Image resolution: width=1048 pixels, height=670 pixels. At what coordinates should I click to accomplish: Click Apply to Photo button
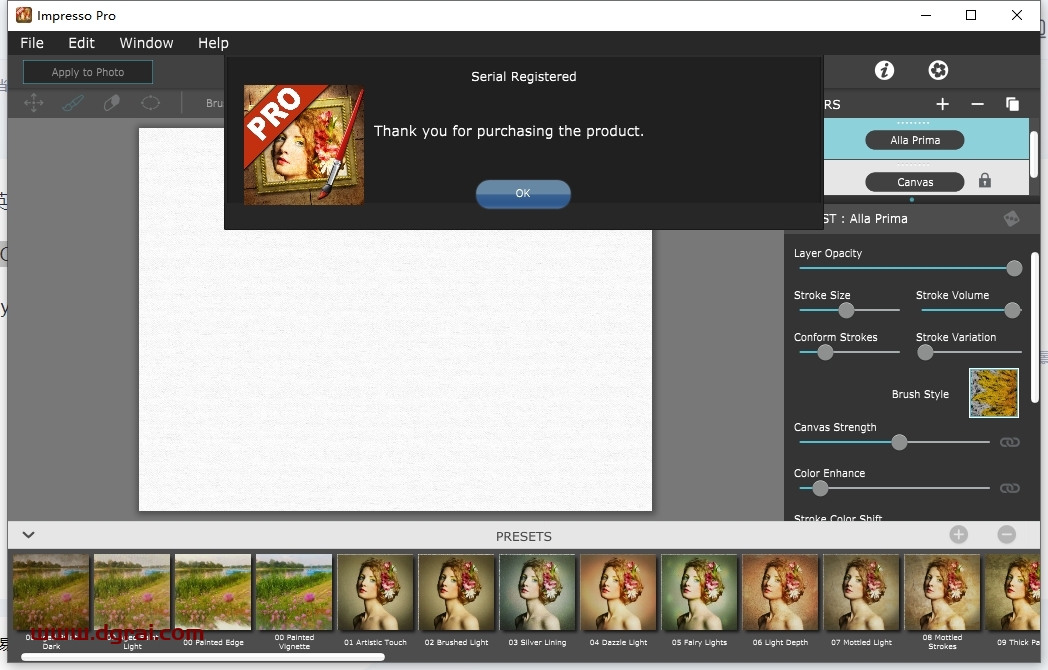point(88,72)
